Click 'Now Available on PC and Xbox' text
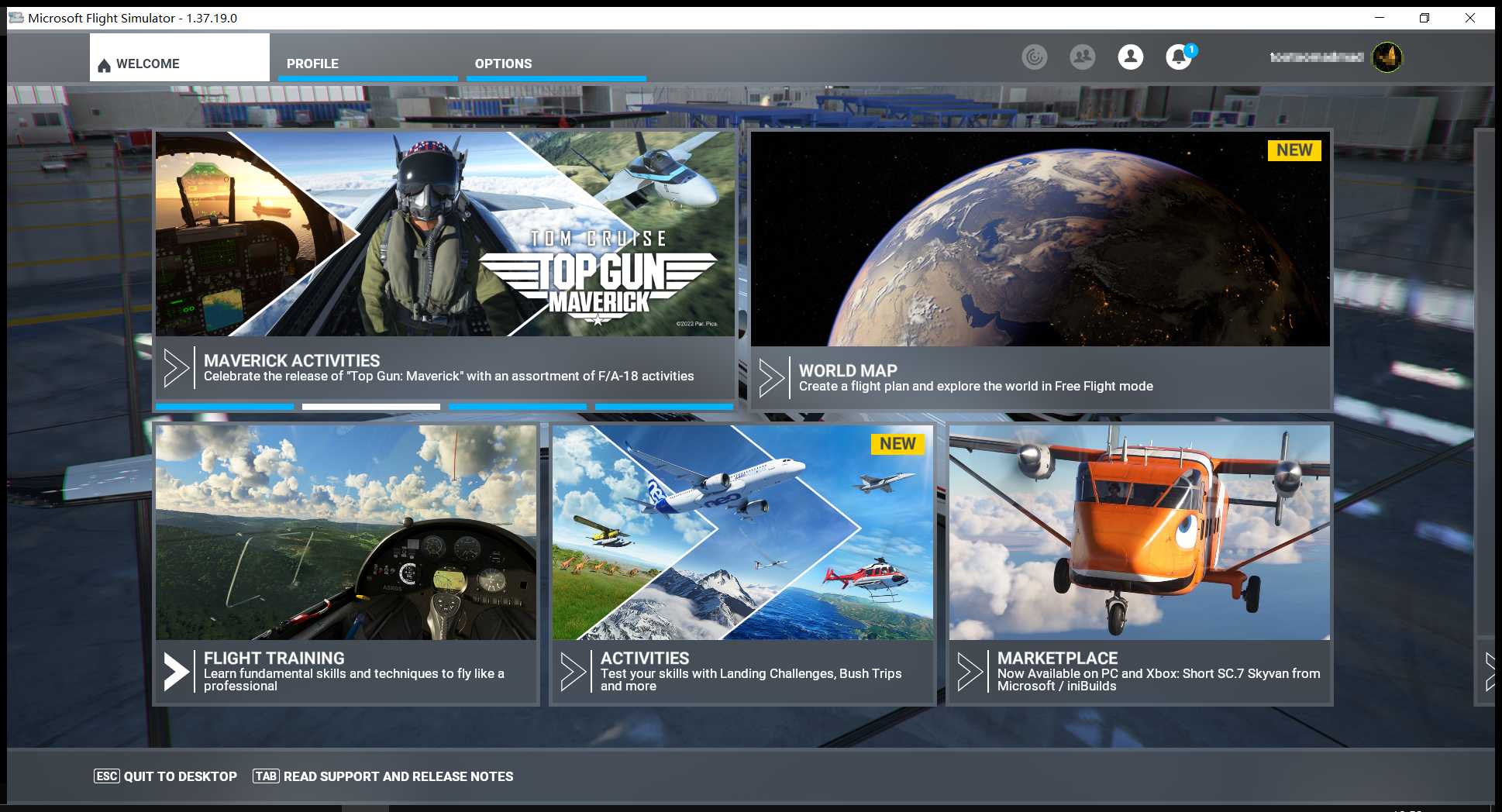This screenshot has width=1502, height=812. [x=1159, y=680]
